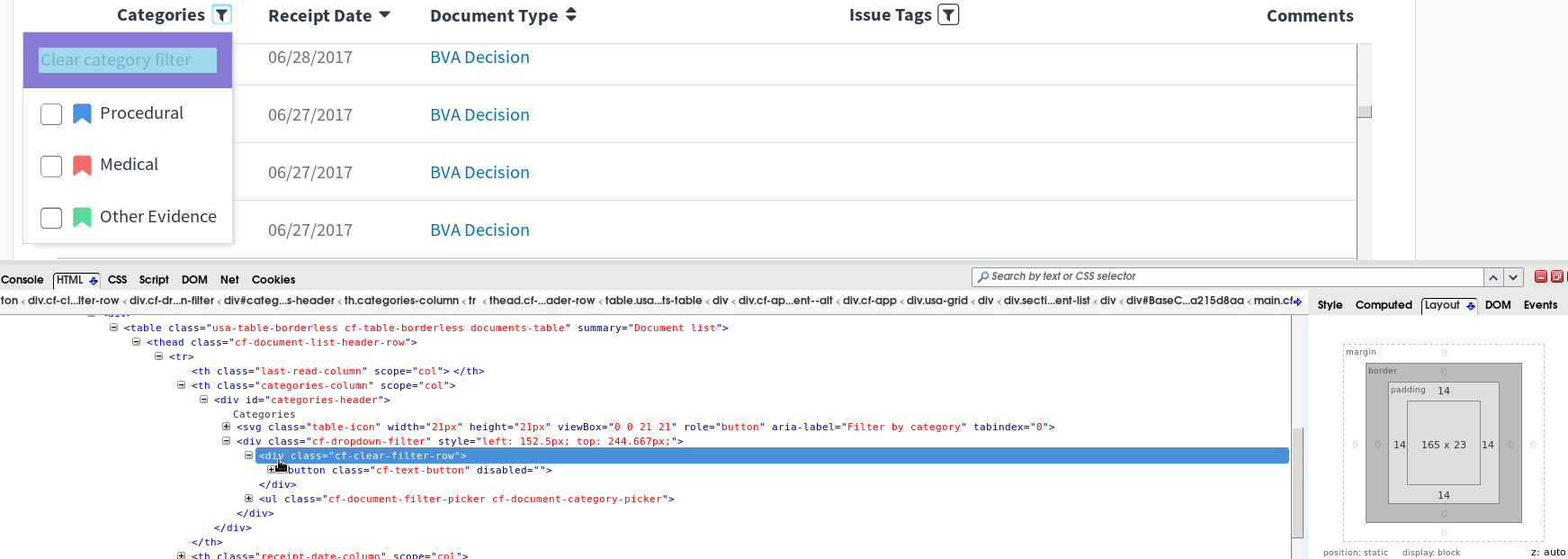Select breadcrumb div#categ...s-header
The width and height of the screenshot is (1568, 559).
279,301
